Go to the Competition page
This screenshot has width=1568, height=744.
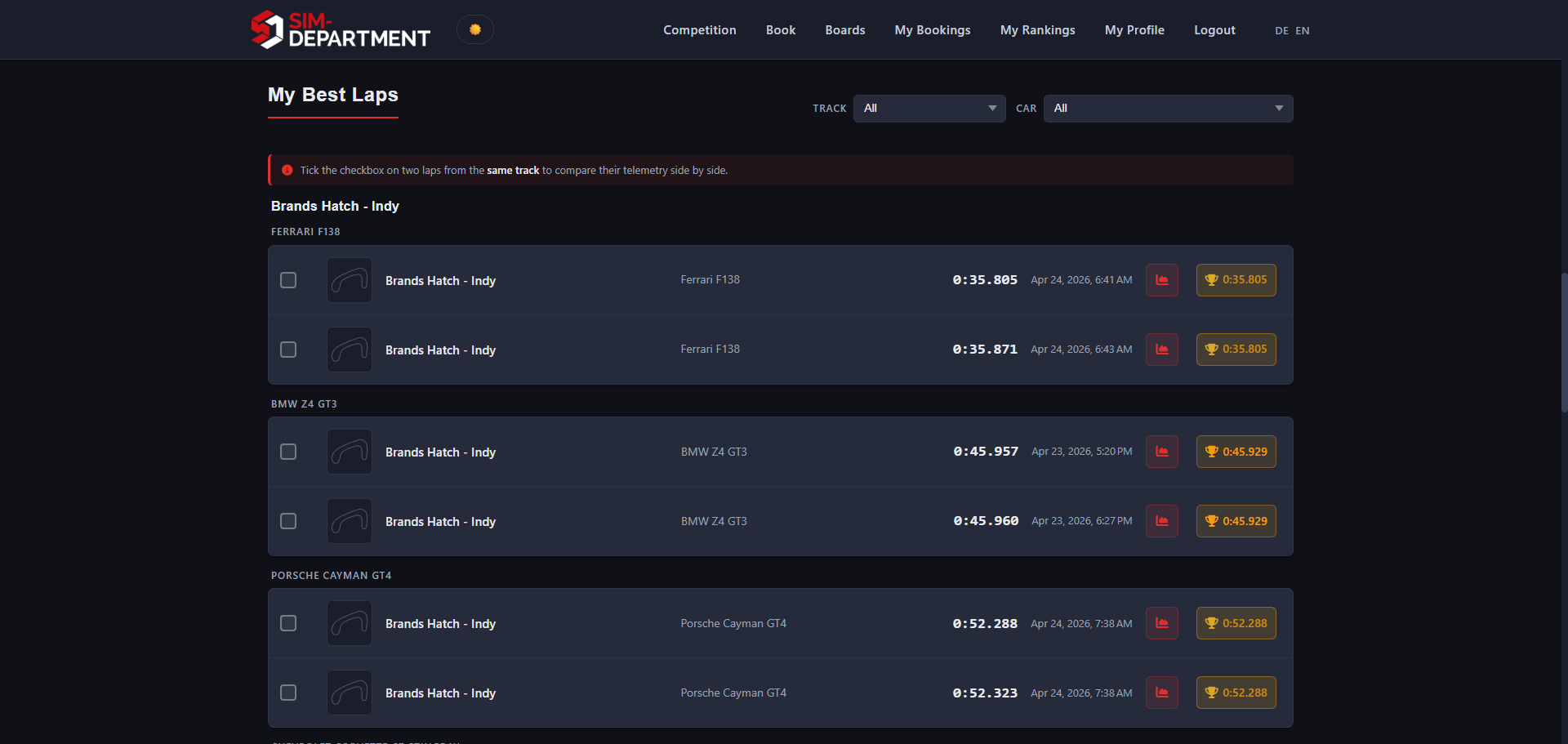point(700,30)
